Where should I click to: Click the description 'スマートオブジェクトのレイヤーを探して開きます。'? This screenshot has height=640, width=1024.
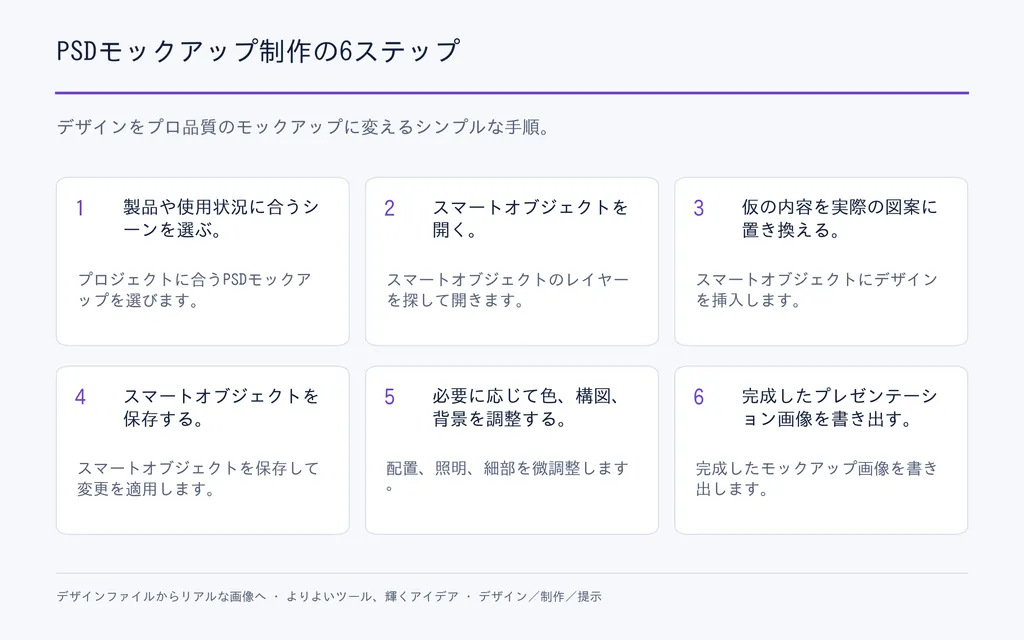[x=507, y=289]
